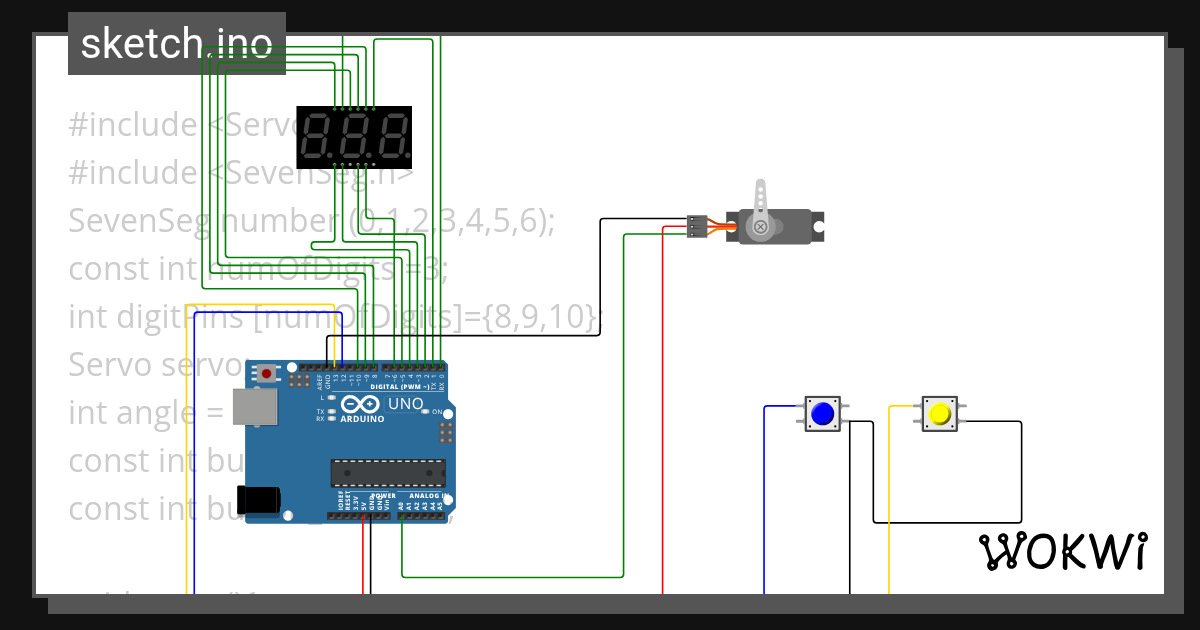Click the 'int angle =' code line

(x=145, y=412)
